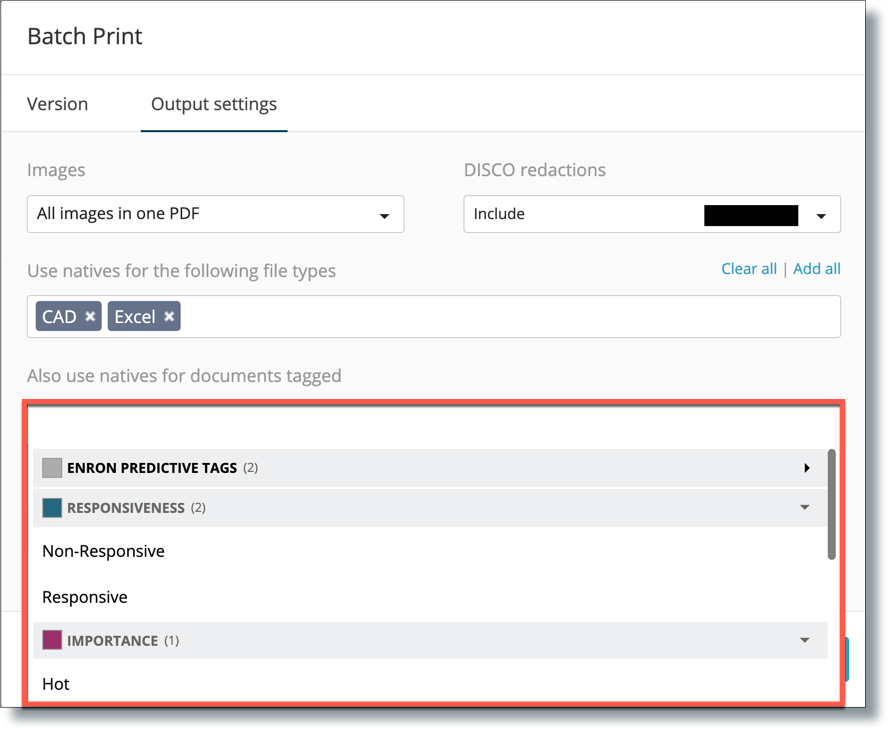Choose the Hot importance tag

56,684
